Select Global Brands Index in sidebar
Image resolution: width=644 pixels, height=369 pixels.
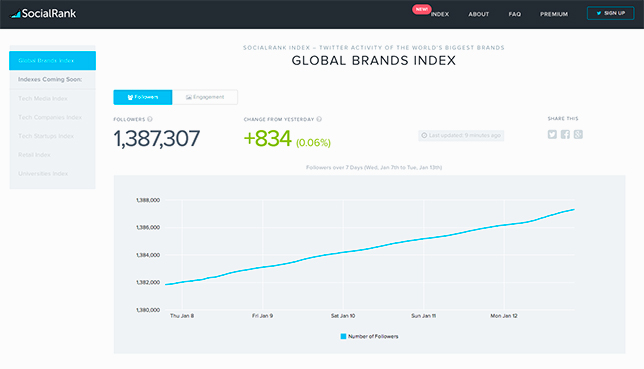tap(53, 60)
